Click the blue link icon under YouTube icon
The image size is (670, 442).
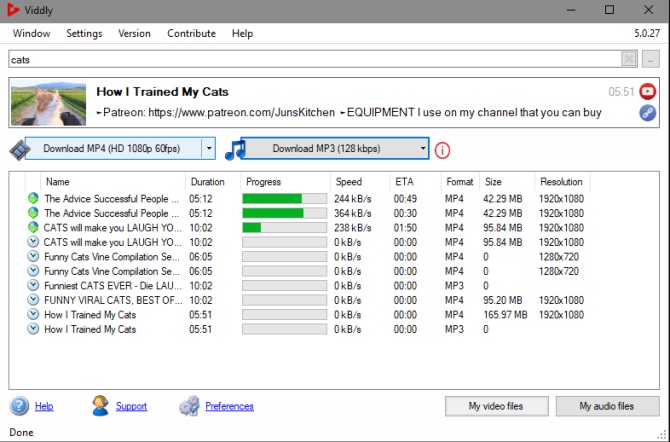click(x=648, y=112)
